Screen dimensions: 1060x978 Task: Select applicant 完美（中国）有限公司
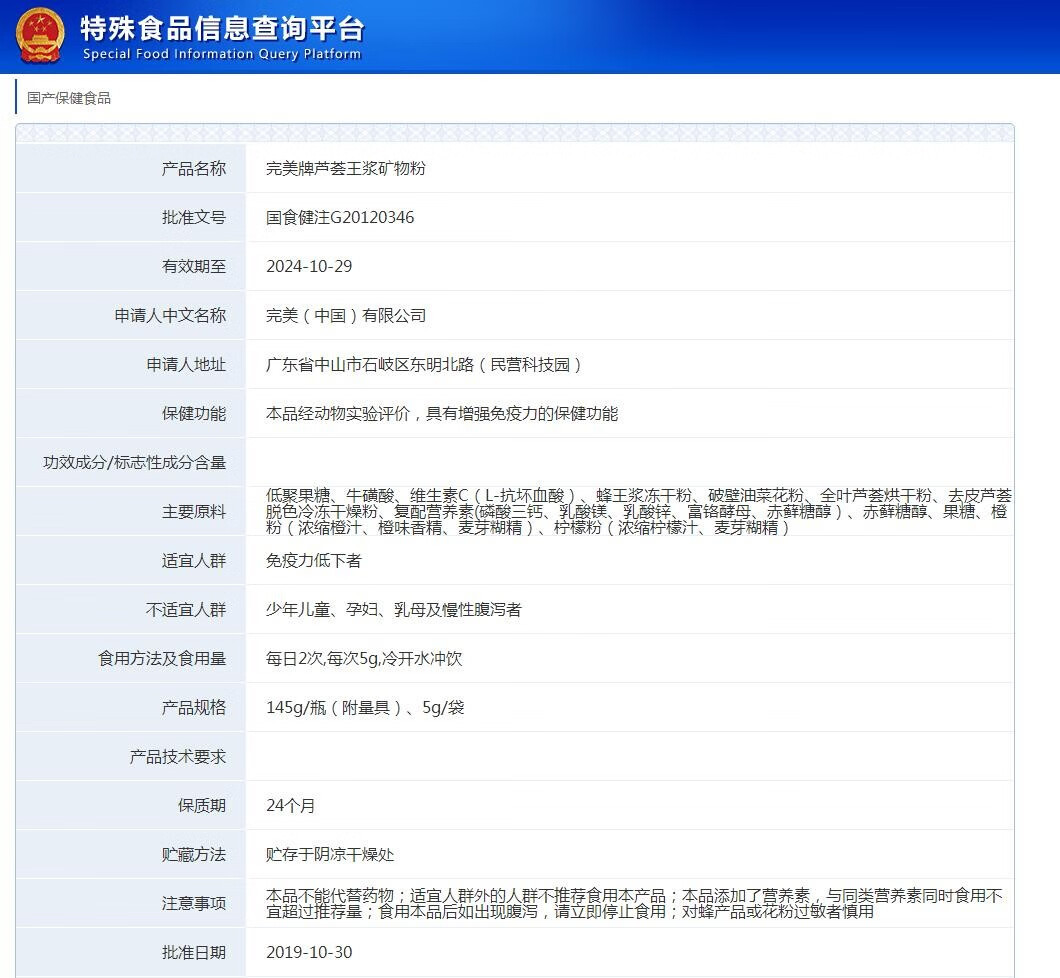tap(345, 315)
